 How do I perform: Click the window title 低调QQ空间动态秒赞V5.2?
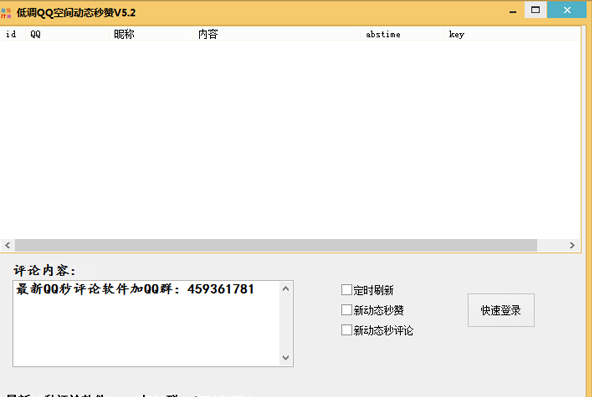[x=76, y=13]
